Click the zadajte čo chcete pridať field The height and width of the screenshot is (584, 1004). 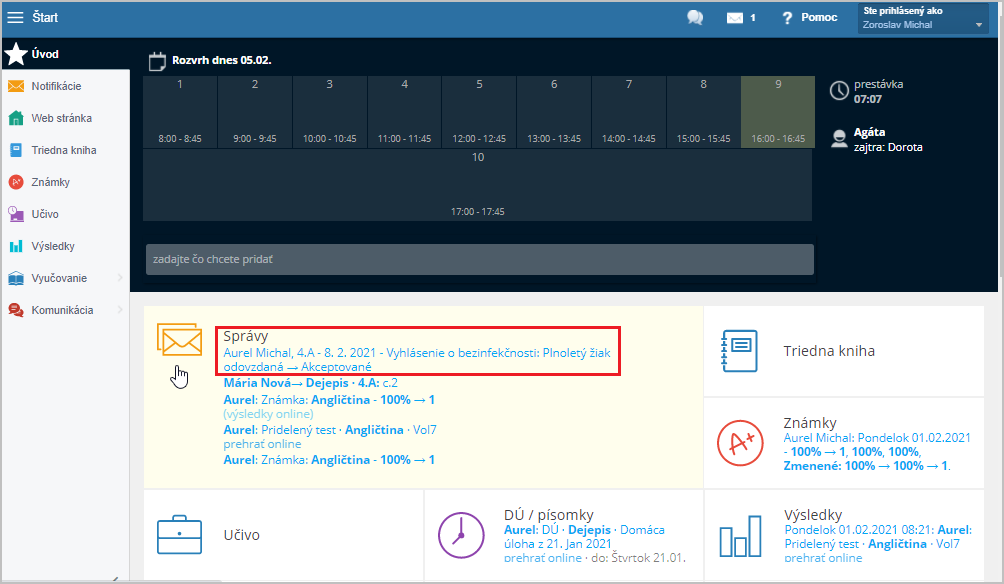click(x=480, y=259)
